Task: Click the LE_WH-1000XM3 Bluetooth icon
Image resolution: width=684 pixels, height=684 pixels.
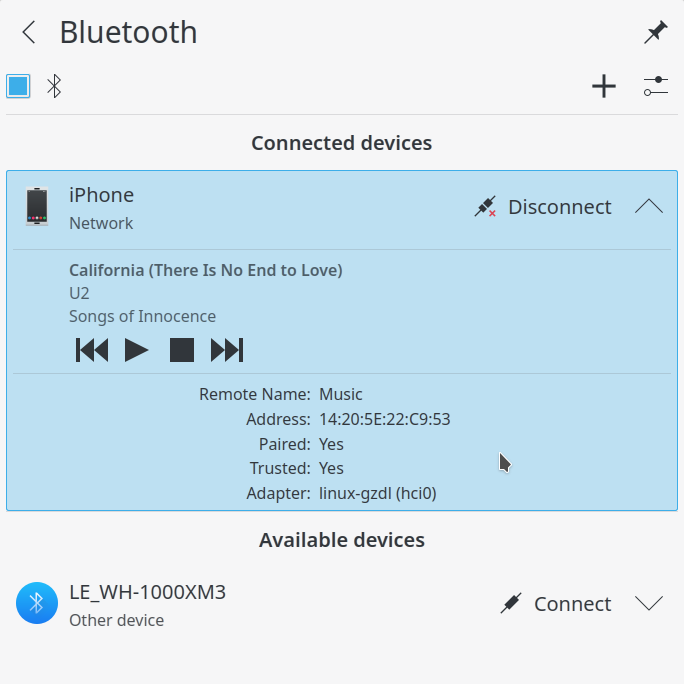Action: coord(37,603)
